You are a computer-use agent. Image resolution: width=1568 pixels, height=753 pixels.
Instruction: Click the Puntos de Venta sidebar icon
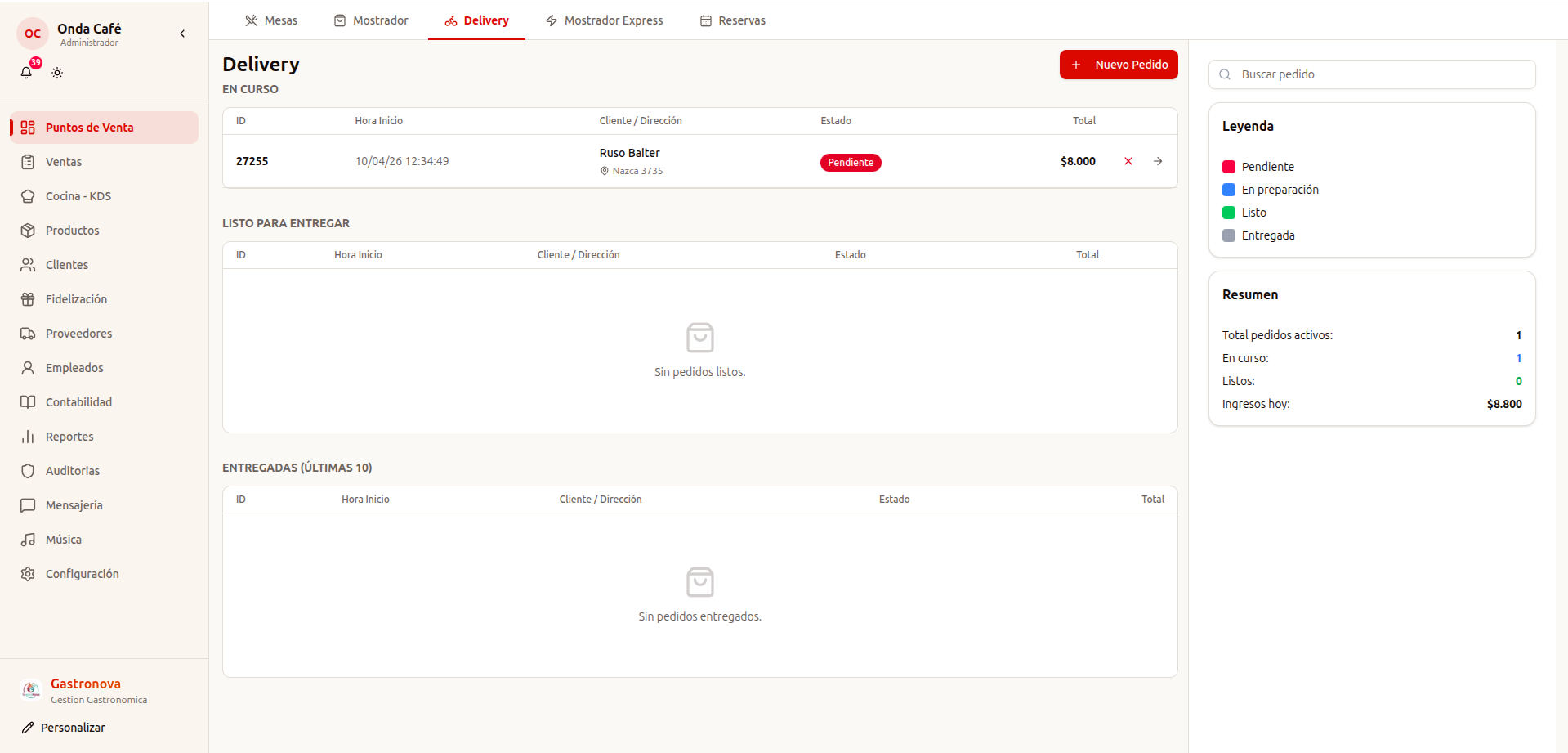click(x=28, y=128)
